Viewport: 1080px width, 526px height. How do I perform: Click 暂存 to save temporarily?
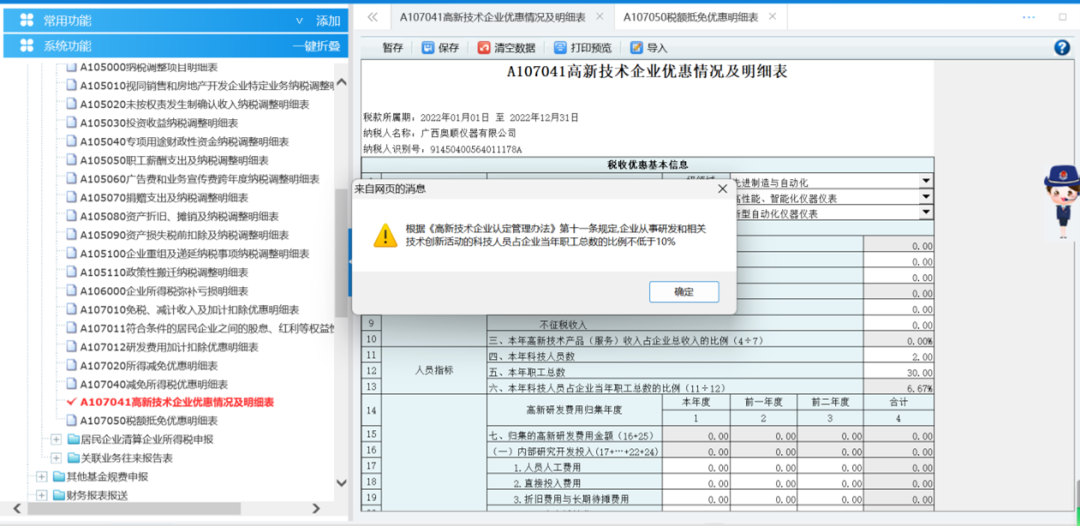(393, 47)
